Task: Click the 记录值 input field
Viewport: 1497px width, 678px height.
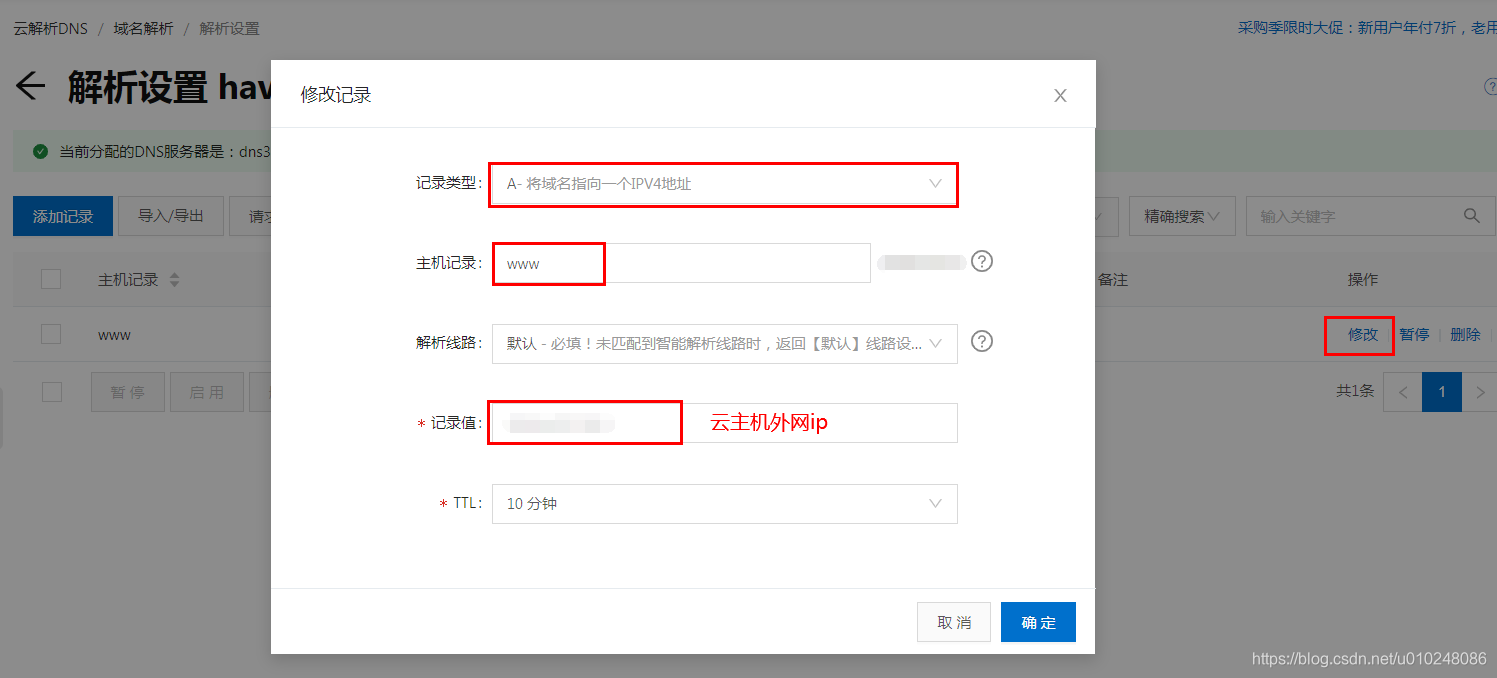Action: (x=724, y=423)
